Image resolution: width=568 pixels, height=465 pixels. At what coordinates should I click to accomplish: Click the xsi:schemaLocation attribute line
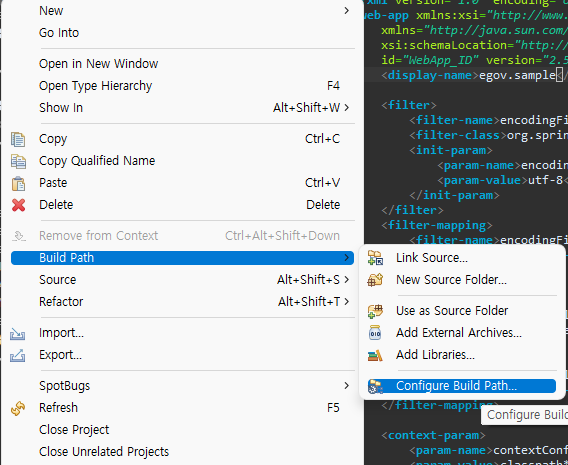475,45
